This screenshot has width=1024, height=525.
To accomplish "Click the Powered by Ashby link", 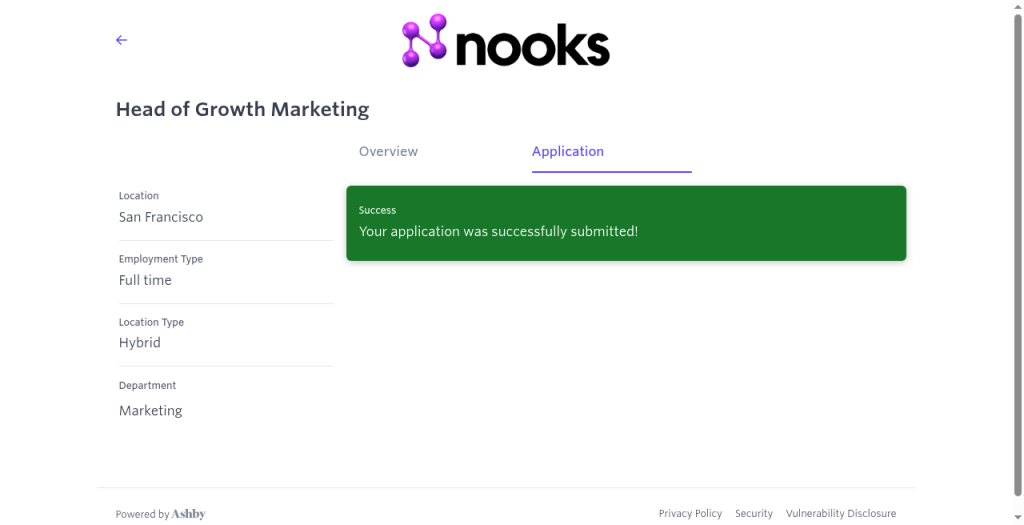I will point(161,514).
